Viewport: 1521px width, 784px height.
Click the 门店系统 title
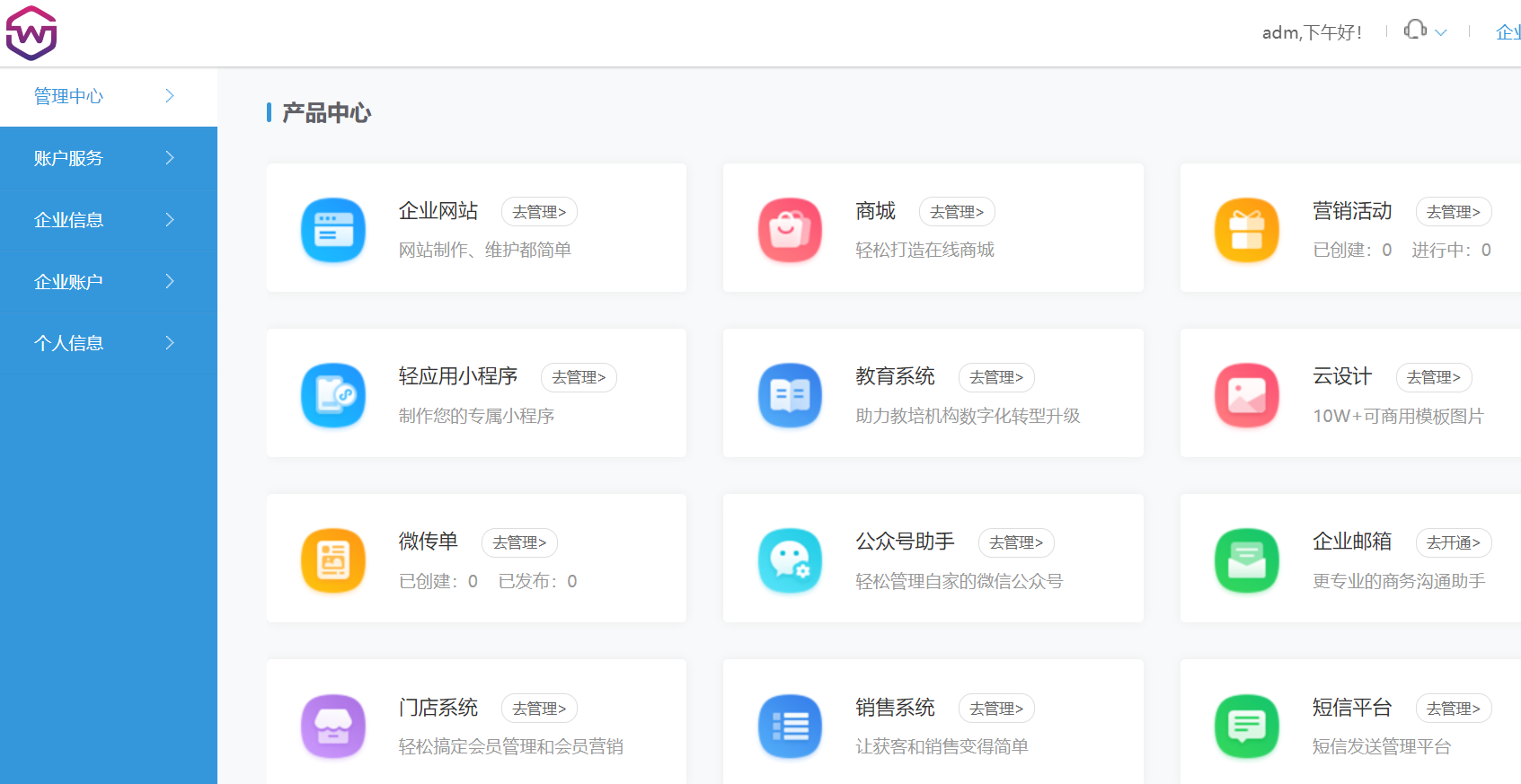point(438,708)
